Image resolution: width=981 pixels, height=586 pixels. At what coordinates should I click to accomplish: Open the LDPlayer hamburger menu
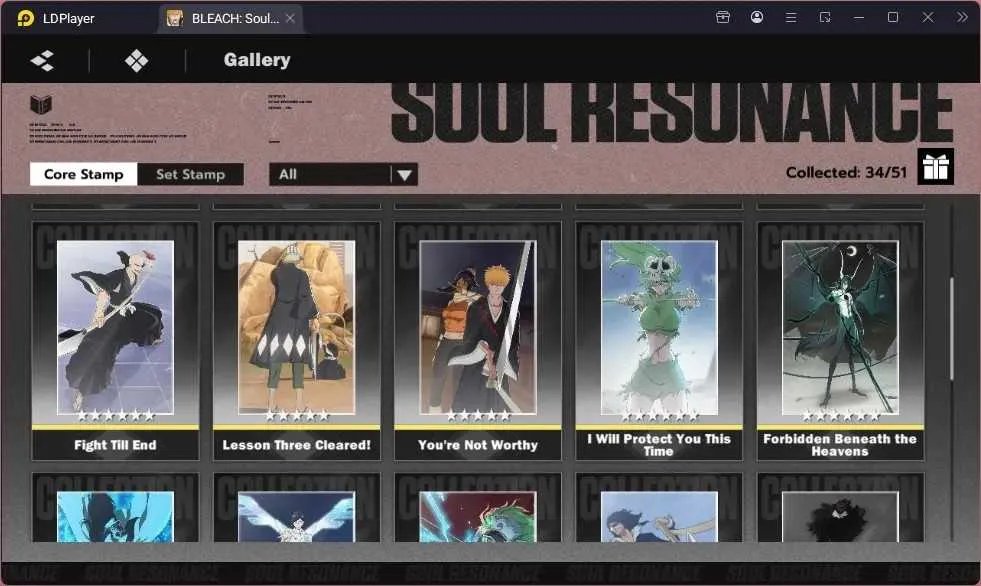[x=791, y=18]
